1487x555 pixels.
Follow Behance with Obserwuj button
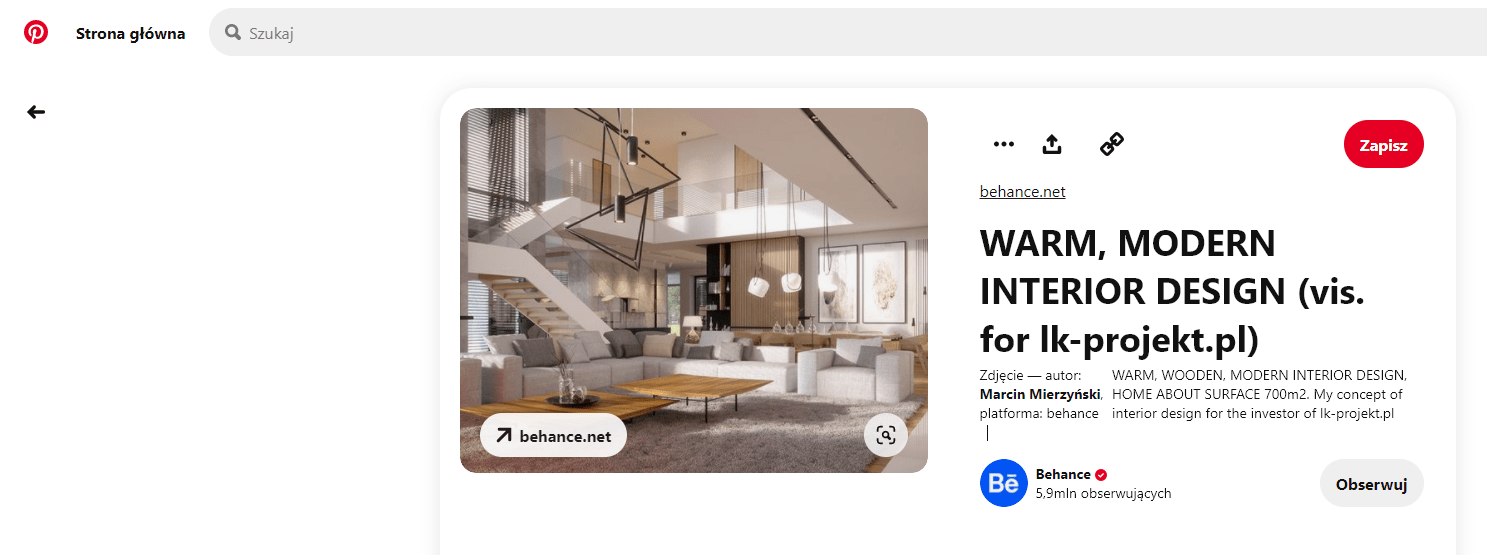tap(1371, 484)
